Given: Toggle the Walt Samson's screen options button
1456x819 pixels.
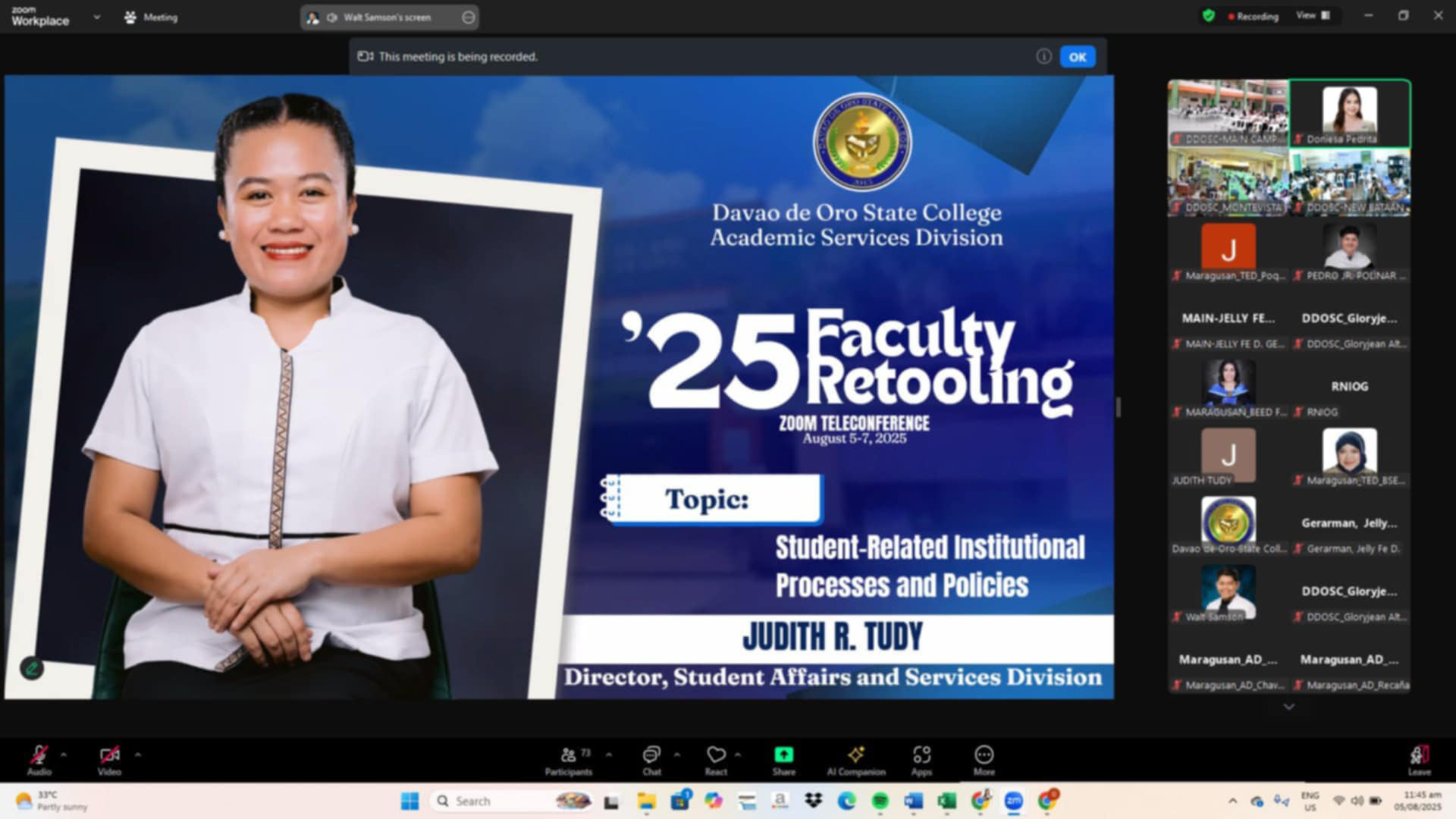Looking at the screenshot, I should 469,17.
